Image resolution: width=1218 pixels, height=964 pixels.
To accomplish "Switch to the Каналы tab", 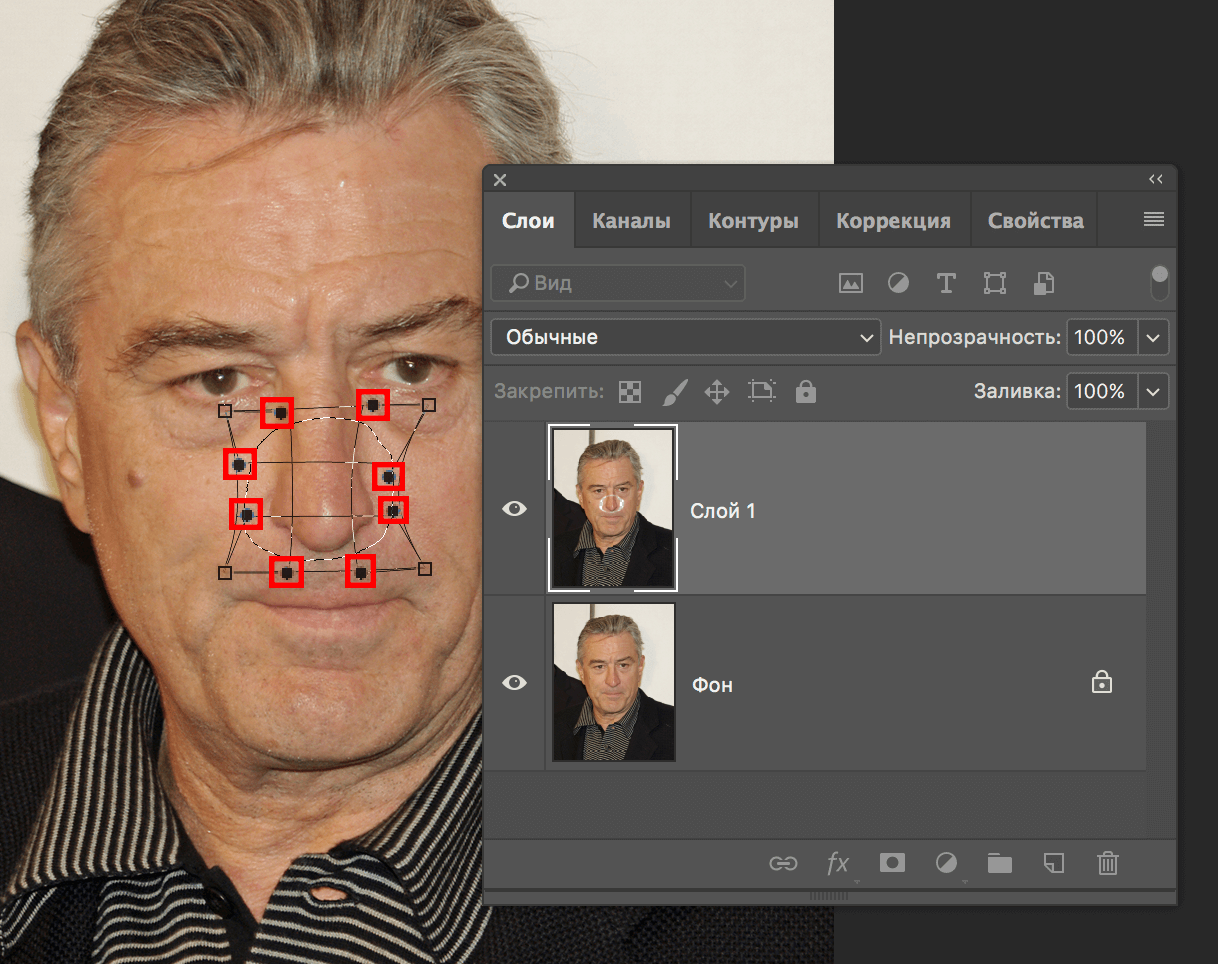I will [x=631, y=221].
